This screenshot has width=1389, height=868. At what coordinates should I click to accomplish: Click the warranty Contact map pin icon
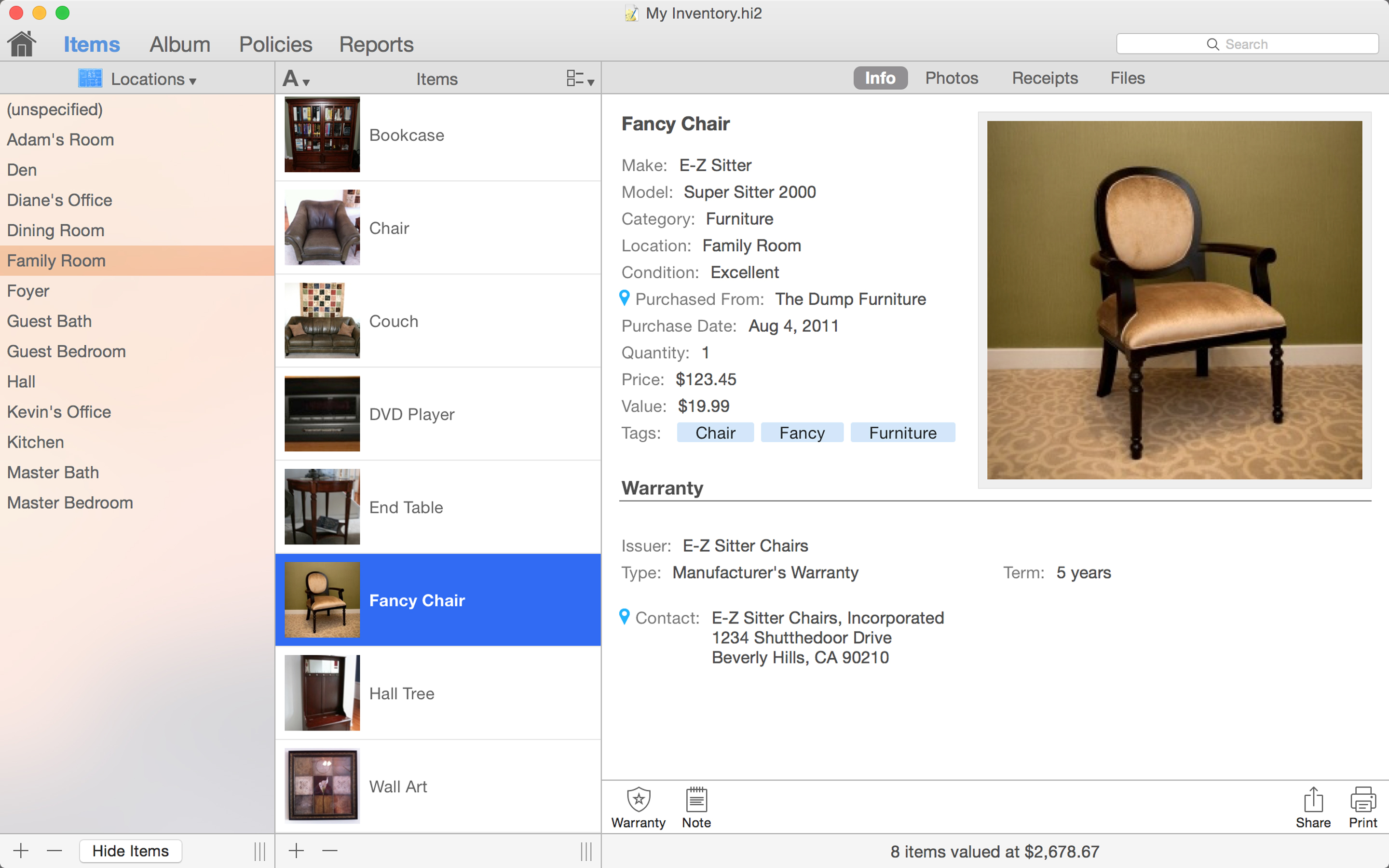click(625, 617)
